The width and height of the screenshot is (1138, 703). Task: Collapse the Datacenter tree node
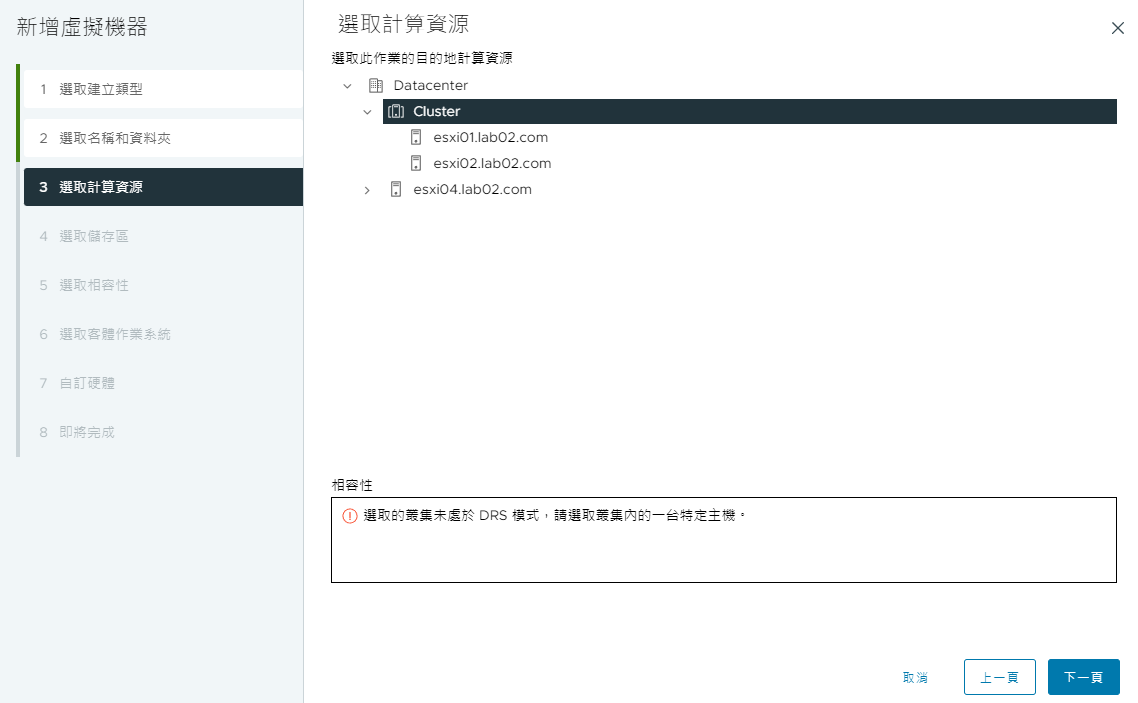click(x=345, y=85)
